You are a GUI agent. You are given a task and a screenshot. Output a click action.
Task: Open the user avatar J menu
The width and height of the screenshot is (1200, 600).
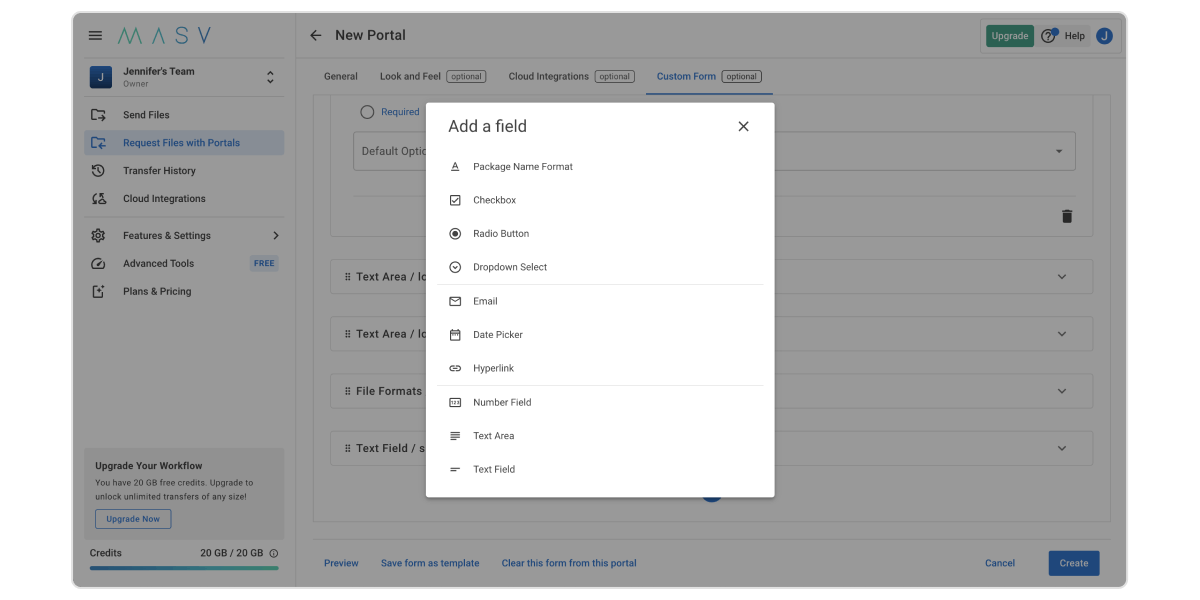(x=1104, y=36)
